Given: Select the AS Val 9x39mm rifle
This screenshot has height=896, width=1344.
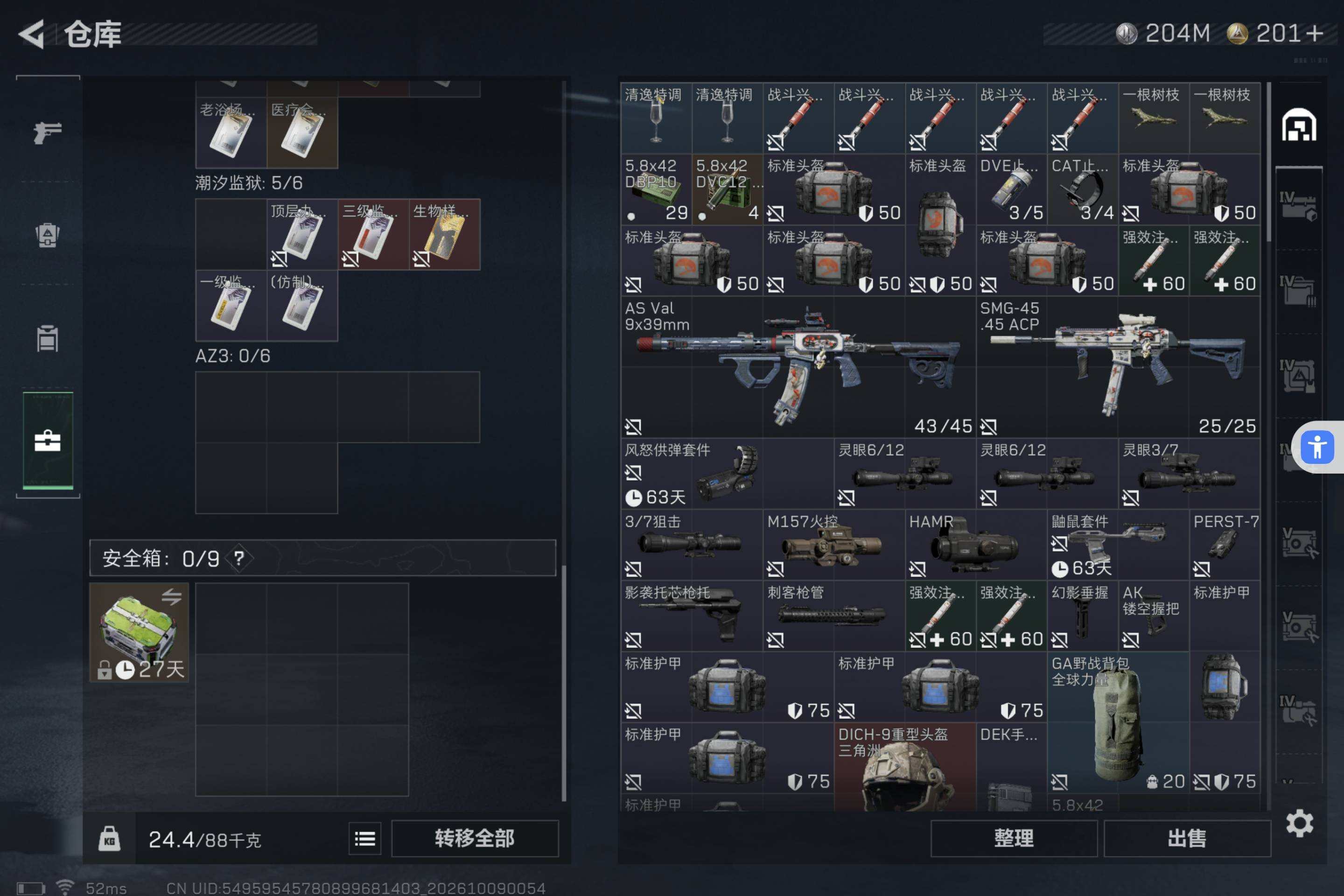Looking at the screenshot, I should tap(798, 367).
